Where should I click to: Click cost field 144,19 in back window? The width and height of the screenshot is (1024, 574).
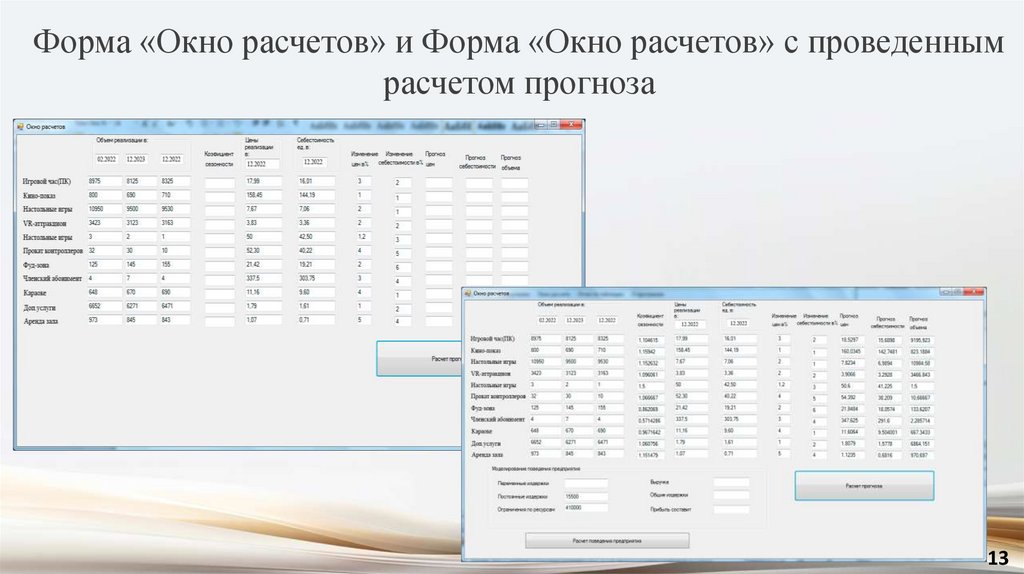(316, 195)
